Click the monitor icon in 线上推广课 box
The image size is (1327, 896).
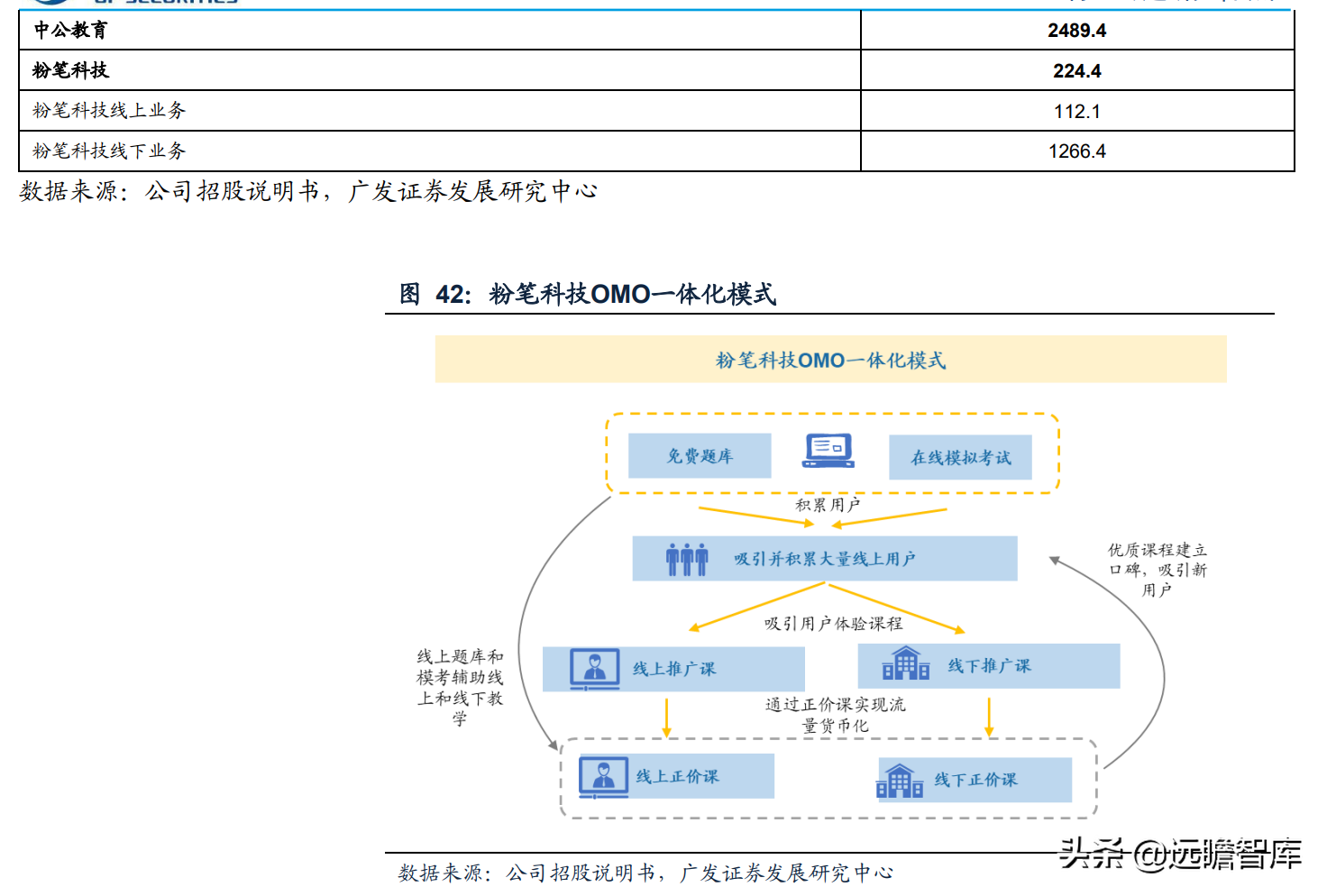coord(594,665)
